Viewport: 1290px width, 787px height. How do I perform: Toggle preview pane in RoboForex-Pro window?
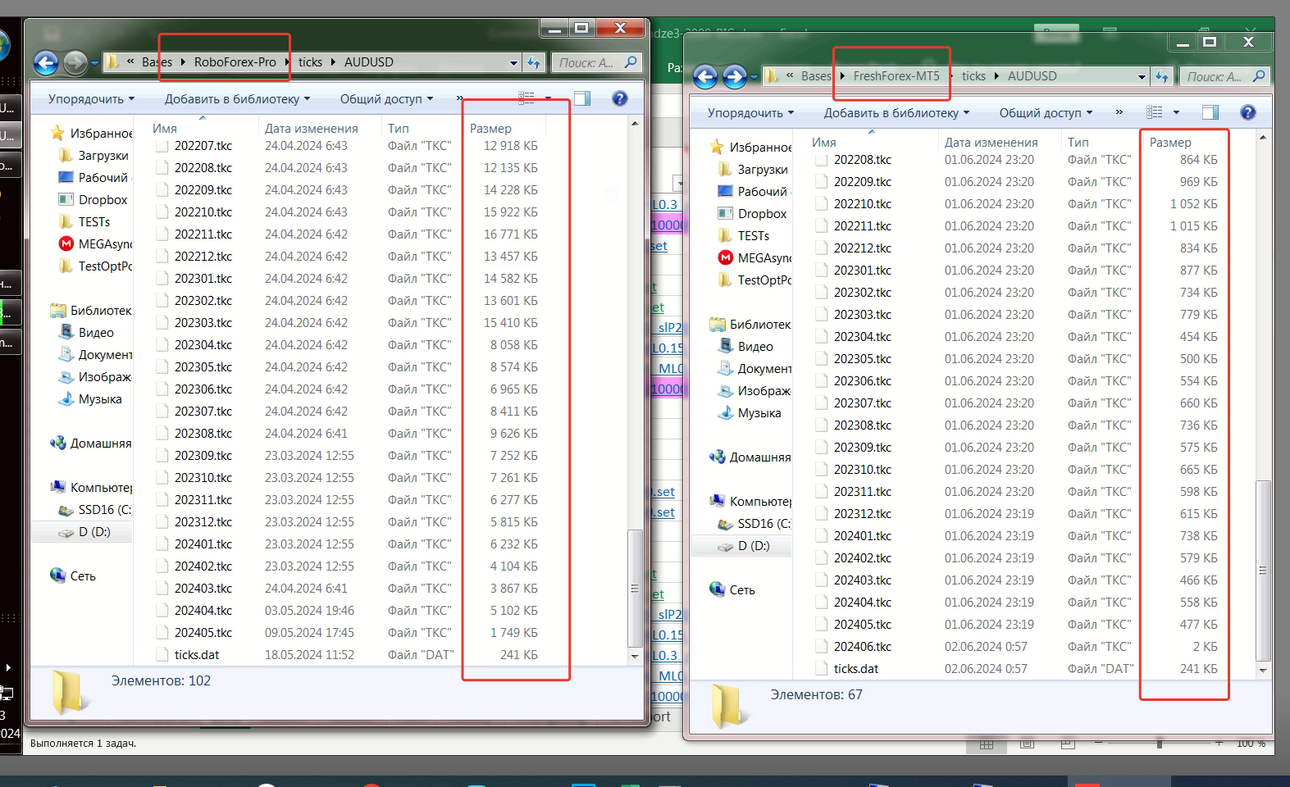(583, 98)
